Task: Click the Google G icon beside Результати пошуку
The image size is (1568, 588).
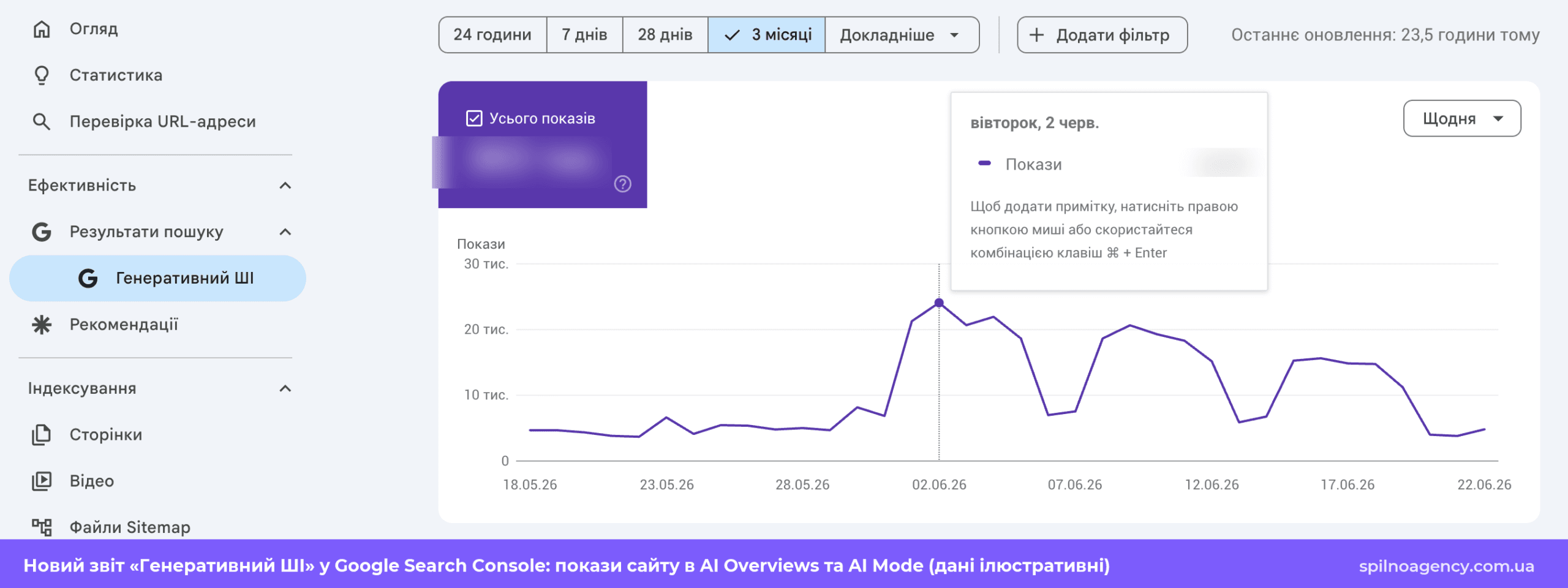Action: pos(42,232)
